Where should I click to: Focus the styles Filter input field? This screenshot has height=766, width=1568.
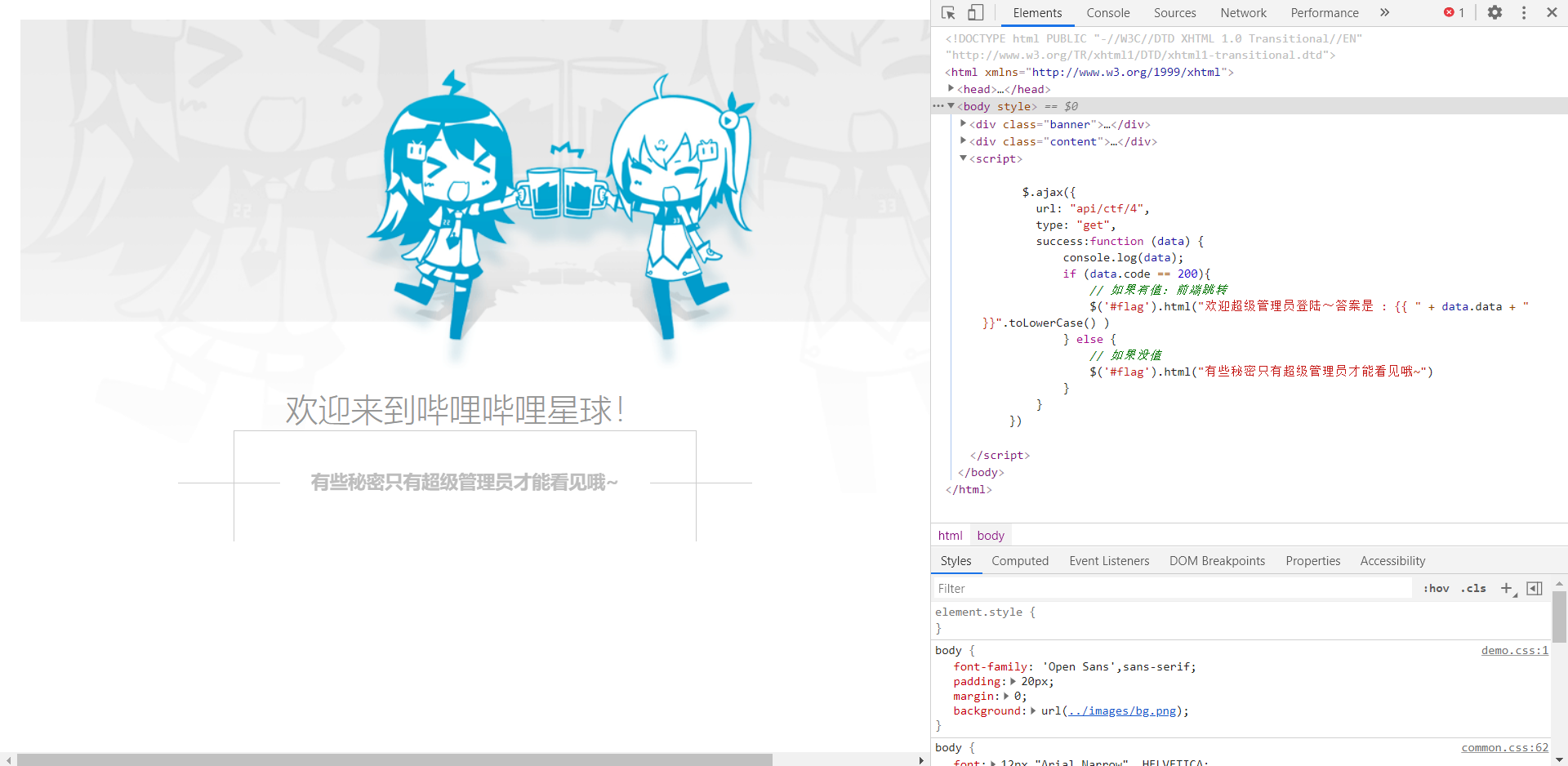[x=1172, y=589]
